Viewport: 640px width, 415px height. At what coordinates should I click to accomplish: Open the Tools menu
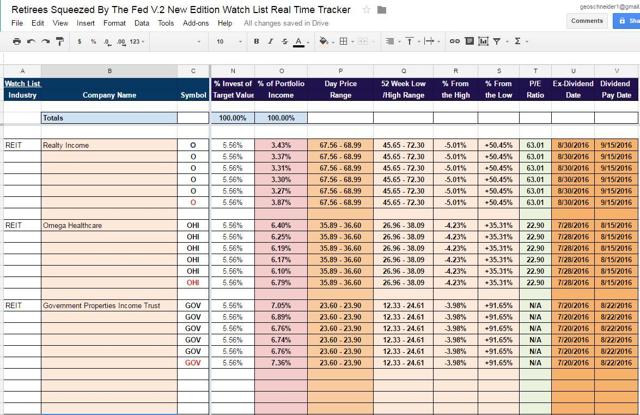click(166, 23)
